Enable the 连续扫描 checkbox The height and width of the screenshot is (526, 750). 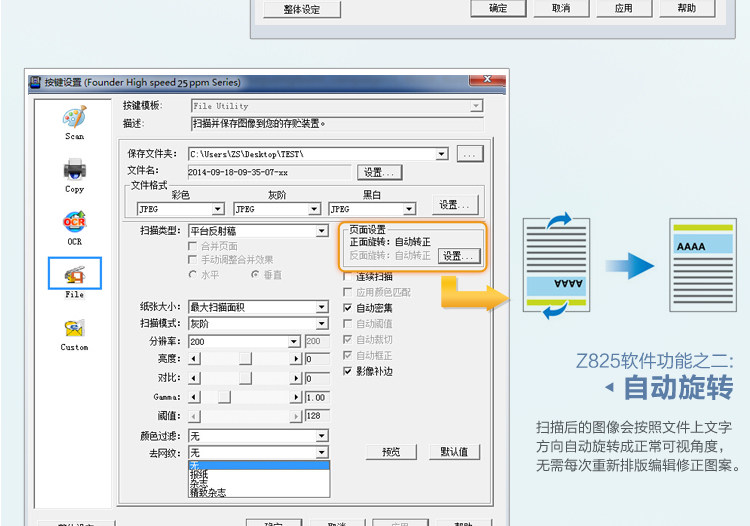348,277
